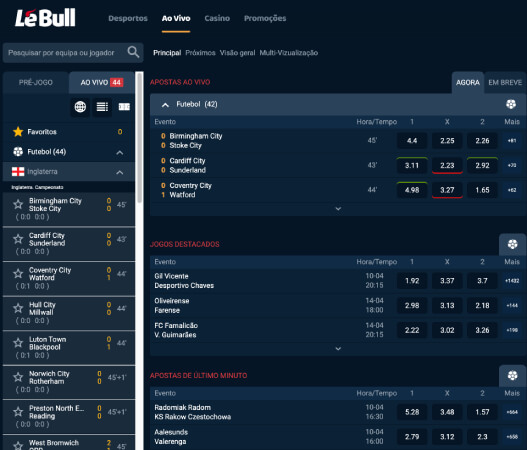Select the globe view icon in sidebar
Image resolution: width=527 pixels, height=450 pixels.
(80, 107)
